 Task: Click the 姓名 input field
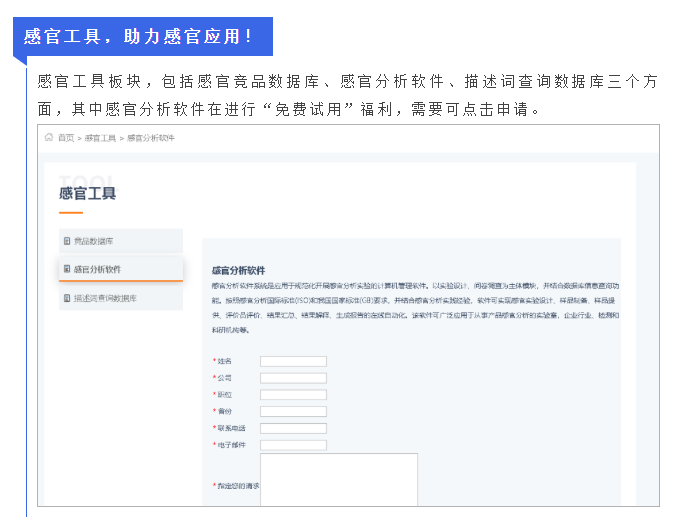tap(293, 361)
